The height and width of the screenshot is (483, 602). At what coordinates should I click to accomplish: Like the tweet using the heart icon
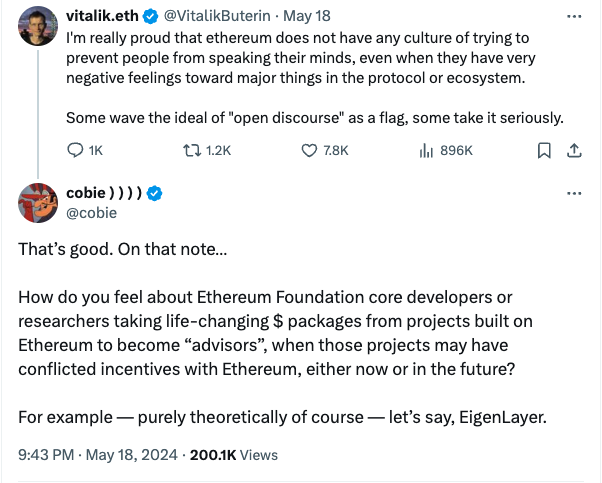pos(310,150)
